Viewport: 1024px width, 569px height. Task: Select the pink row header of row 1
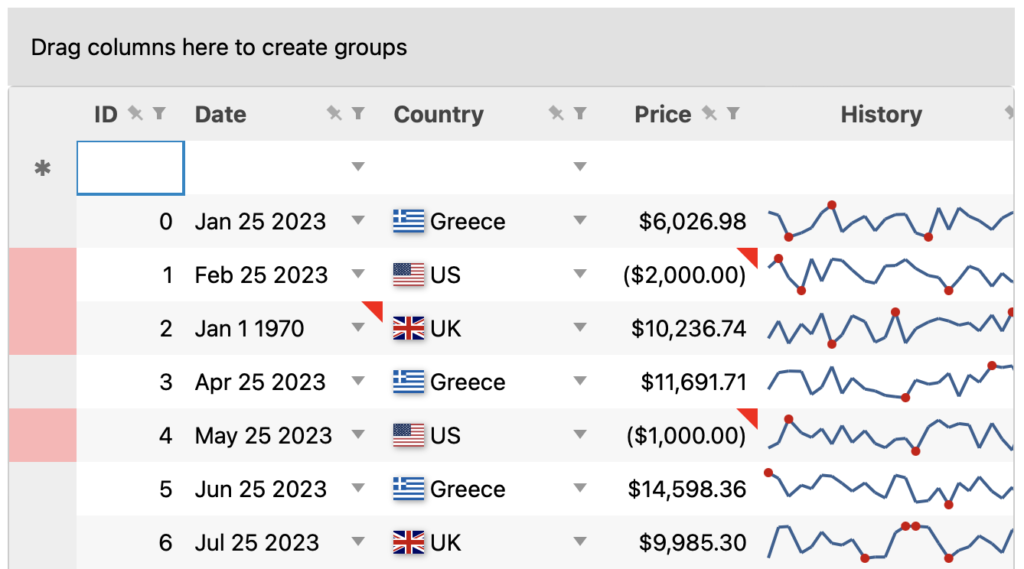coord(42,275)
